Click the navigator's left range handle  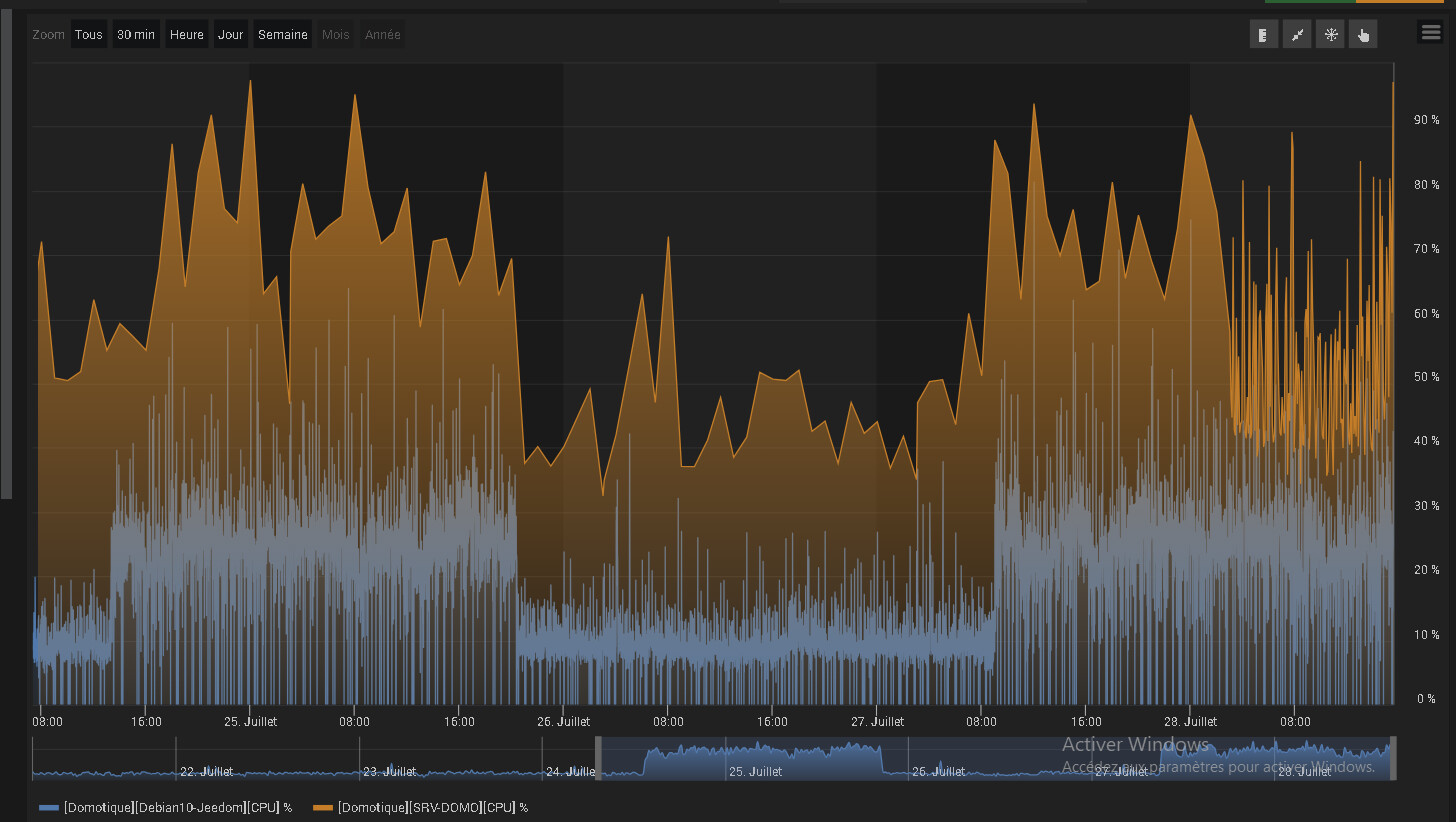[598, 758]
